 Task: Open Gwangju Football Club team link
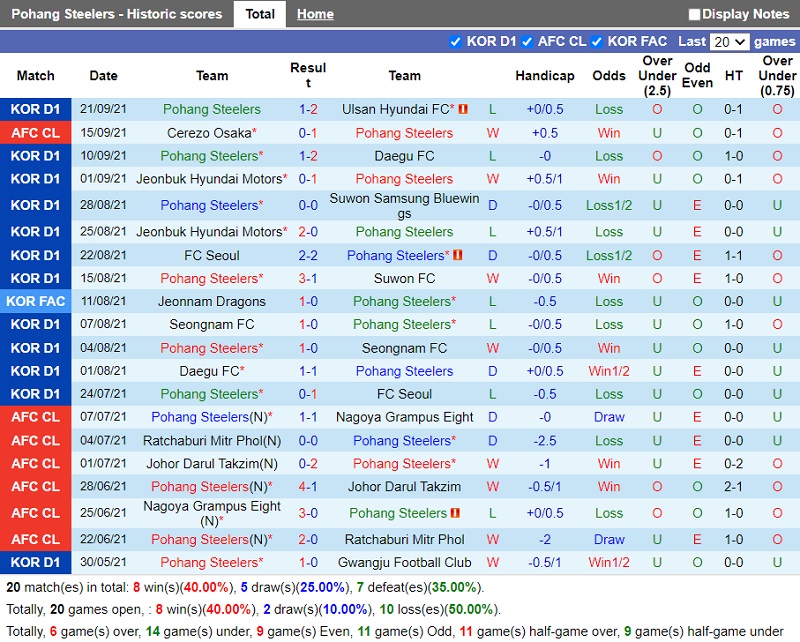tap(404, 562)
